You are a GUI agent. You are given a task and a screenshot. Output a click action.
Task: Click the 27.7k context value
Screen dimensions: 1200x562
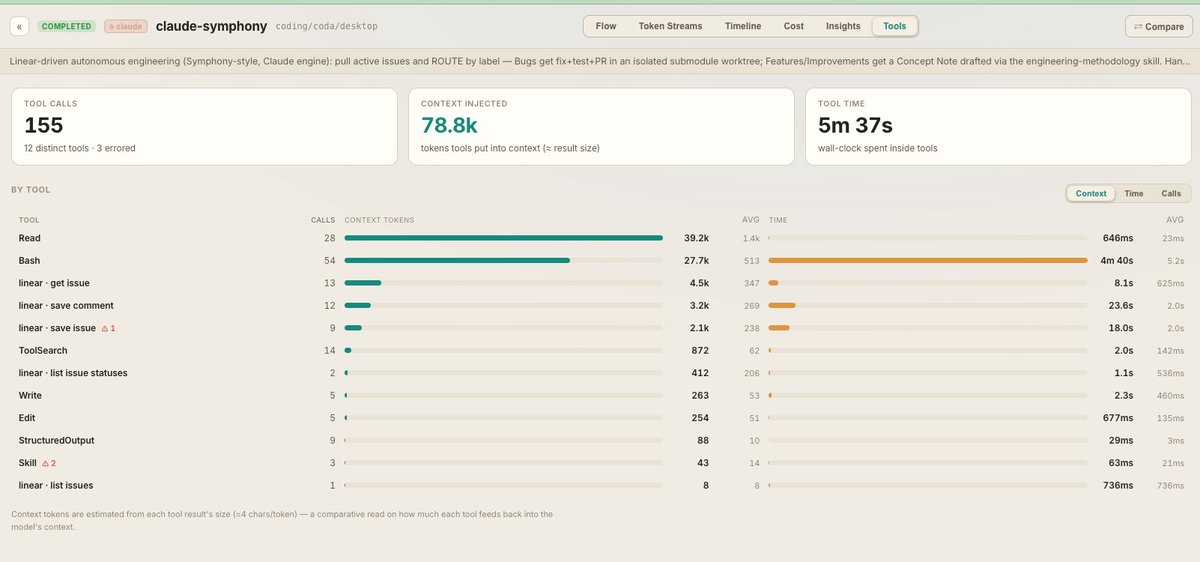pos(696,260)
